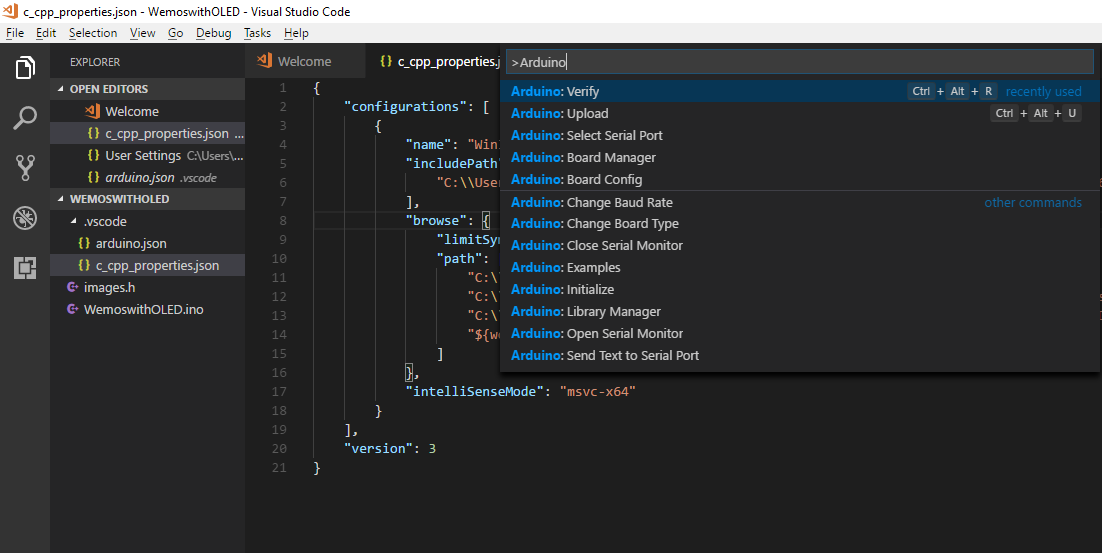Image resolution: width=1102 pixels, height=553 pixels.
Task: Open the Debug view icon
Action: click(x=25, y=218)
